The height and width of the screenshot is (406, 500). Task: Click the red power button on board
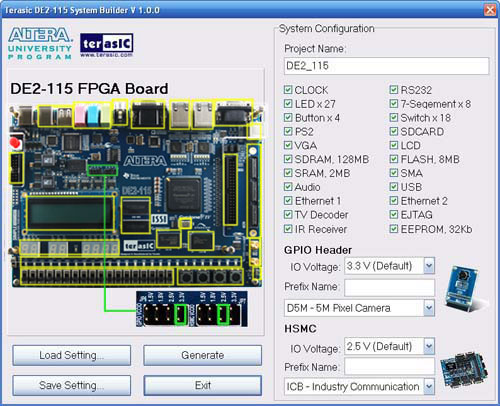pyautogui.click(x=15, y=143)
